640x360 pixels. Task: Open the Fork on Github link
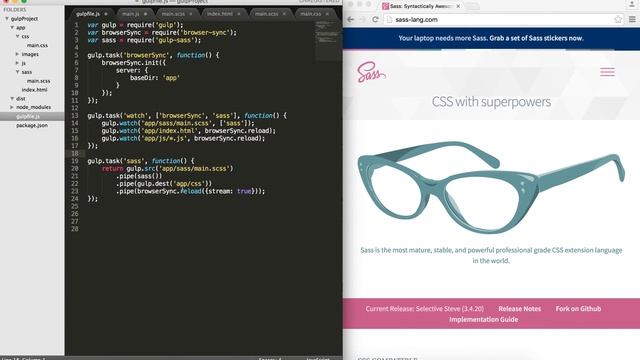click(578, 309)
